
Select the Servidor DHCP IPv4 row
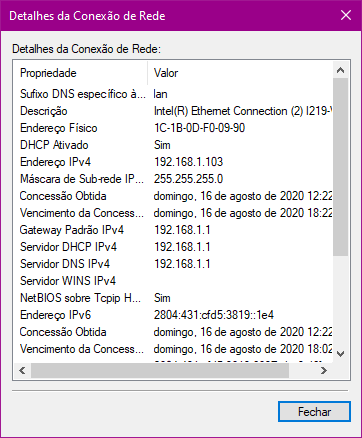click(173, 247)
